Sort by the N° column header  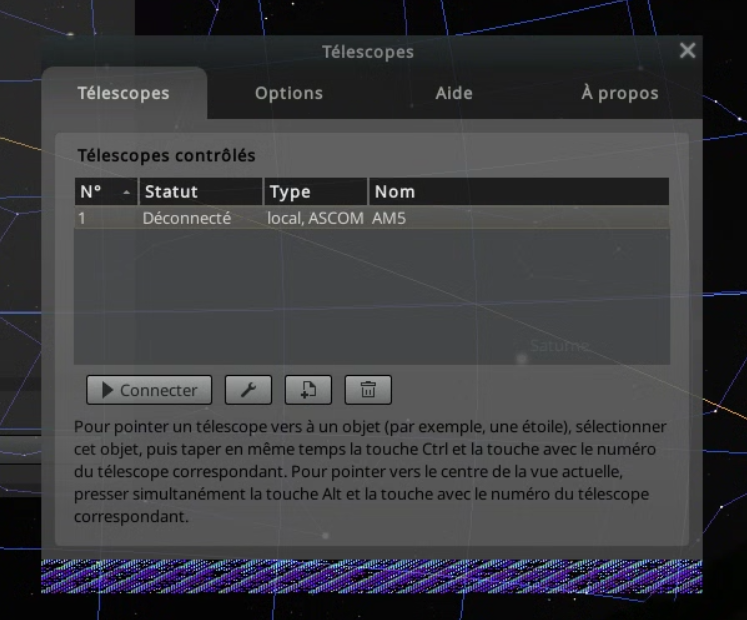tap(106, 192)
